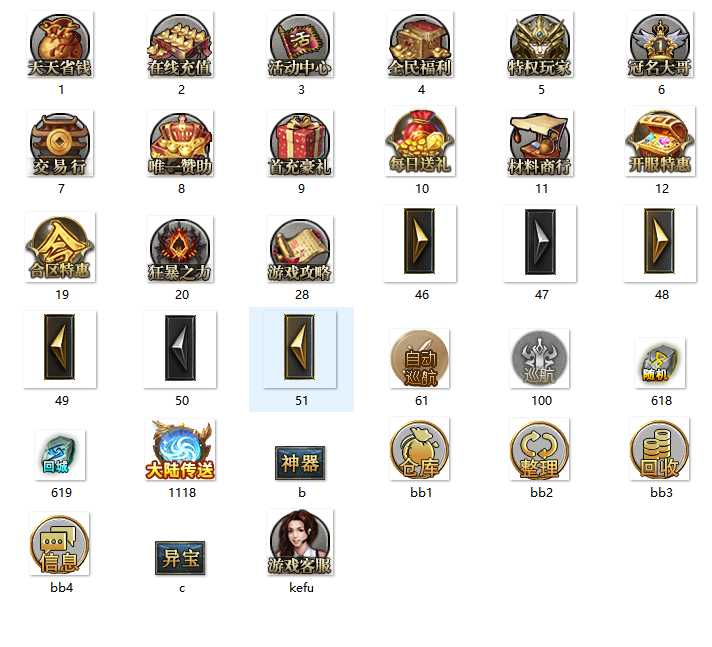Click the 在线充值 gold pile icon
The width and height of the screenshot is (712, 647).
coord(180,44)
